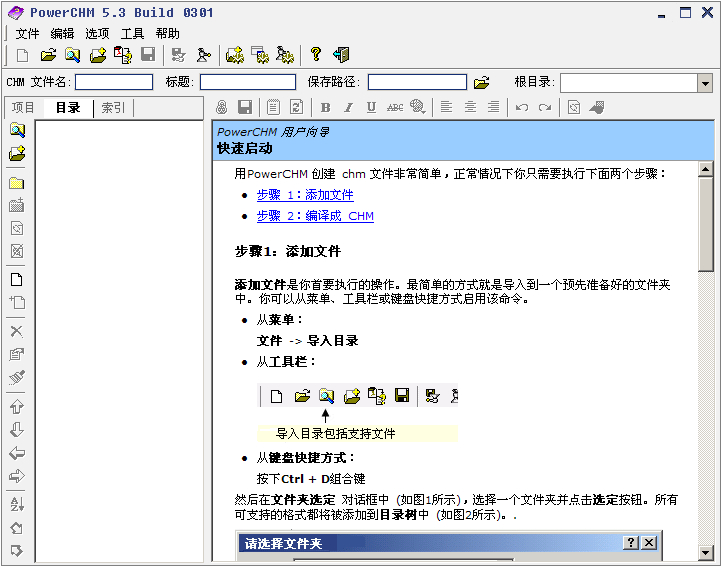Image resolution: width=723 pixels, height=568 pixels.
Task: Click the notepad source-view icon in editor toolbar
Action: click(x=273, y=107)
